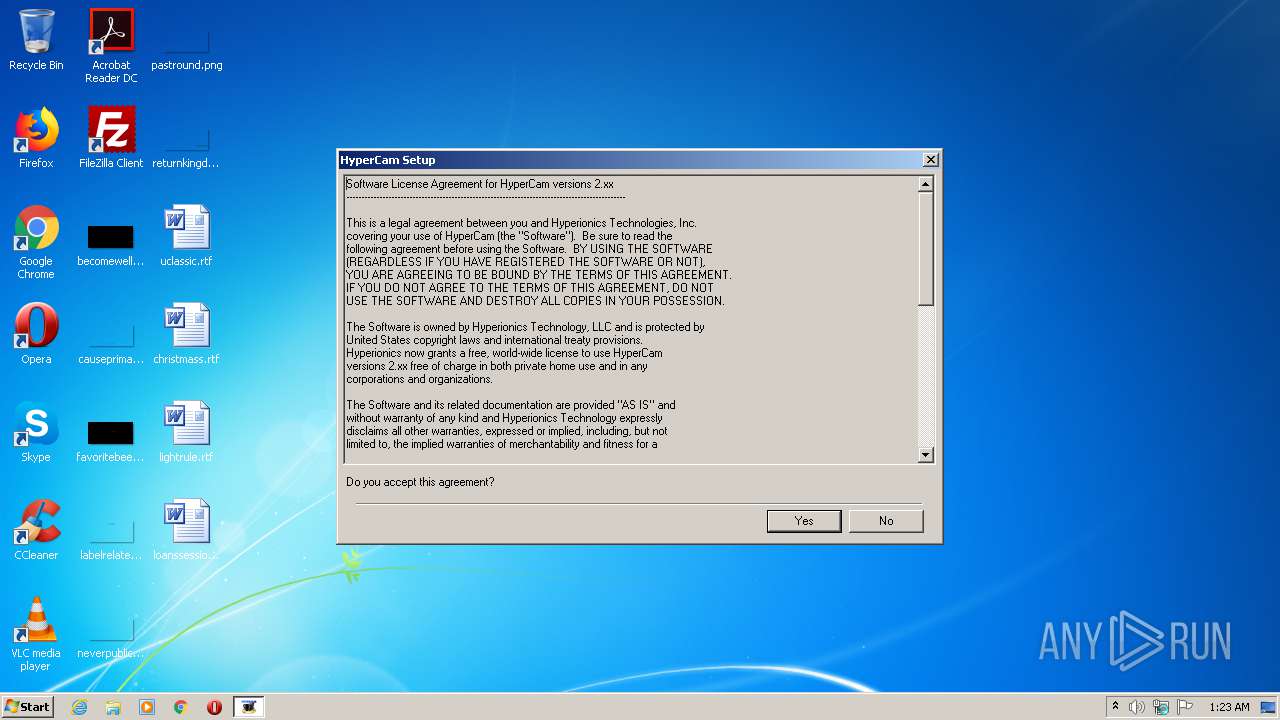Click the "Software License Agreement for HyperCam" heading line
This screenshot has width=1280, height=720.
[x=480, y=184]
